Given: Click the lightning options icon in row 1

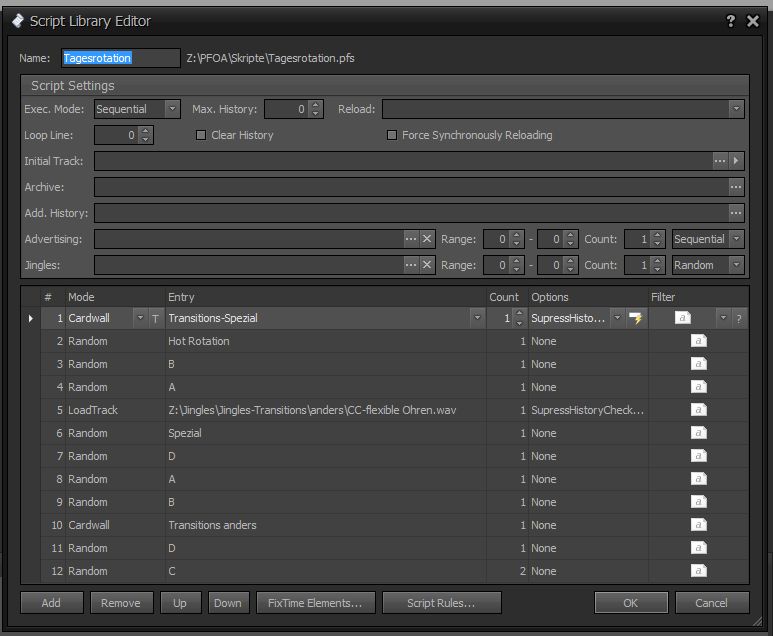Looking at the screenshot, I should coord(636,318).
